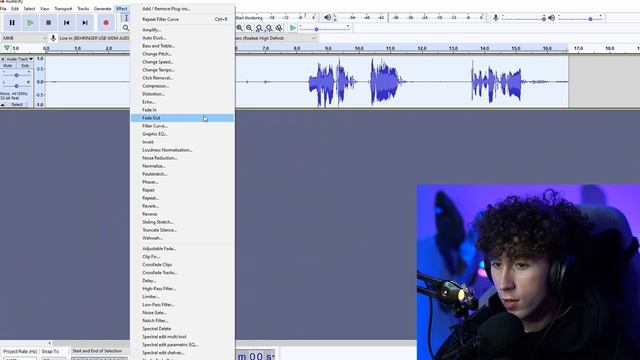
Task: Click the Zoom In magnifier icon
Action: [240, 28]
